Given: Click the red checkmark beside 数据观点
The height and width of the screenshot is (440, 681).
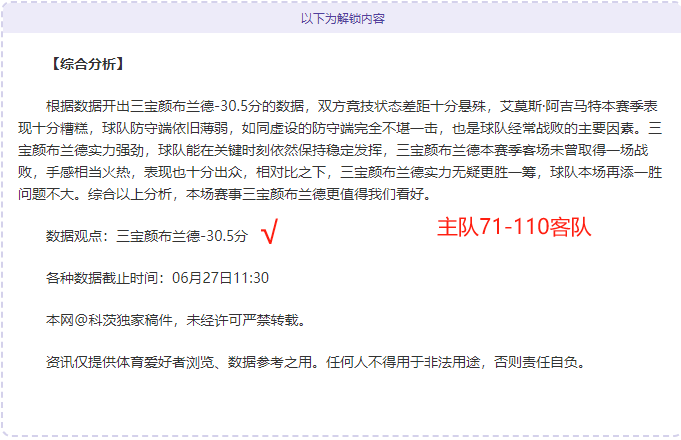Looking at the screenshot, I should (269, 232).
